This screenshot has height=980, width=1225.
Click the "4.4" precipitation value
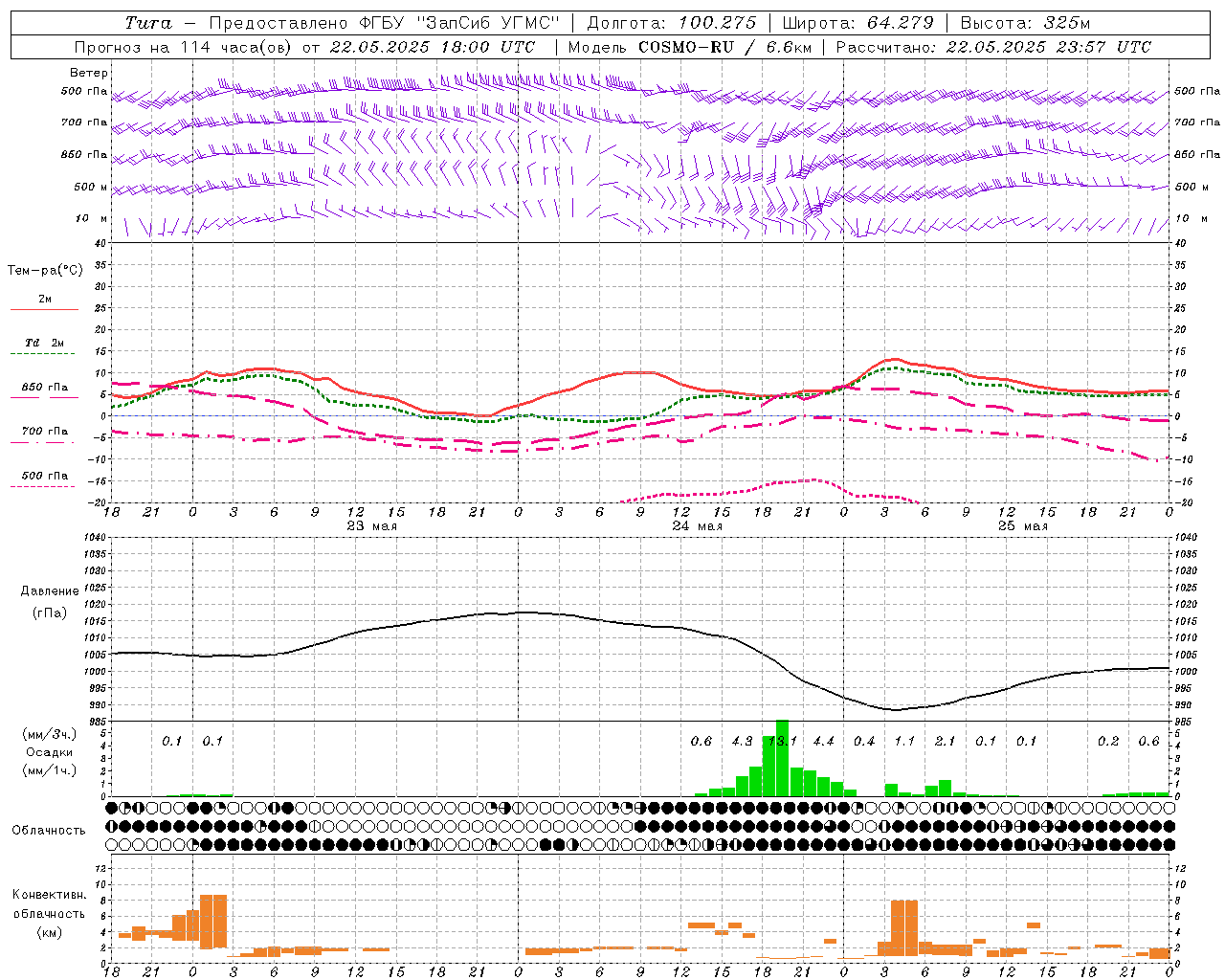click(x=823, y=742)
